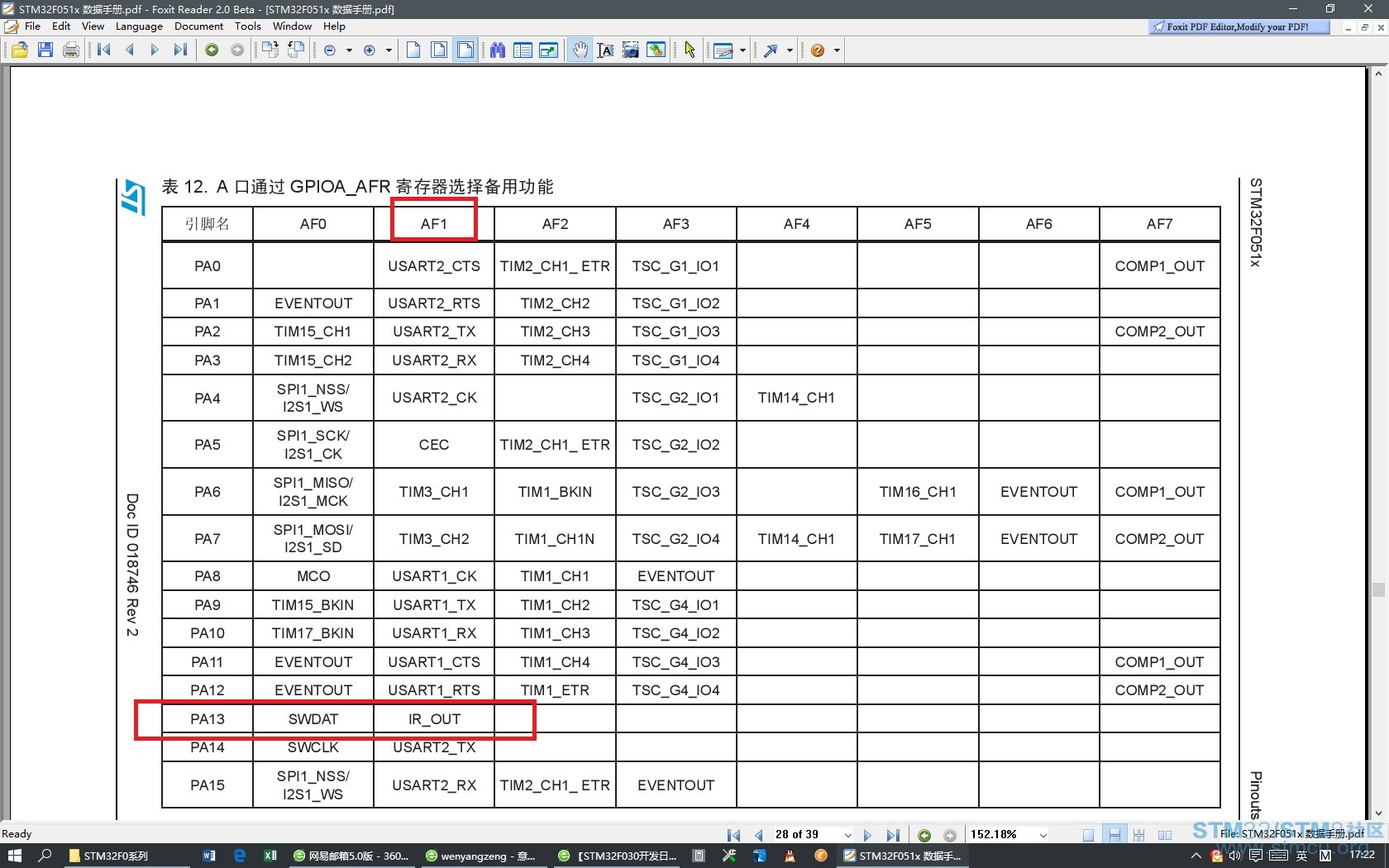Open the Edit menu
Viewport: 1389px width, 868px height.
click(61, 26)
